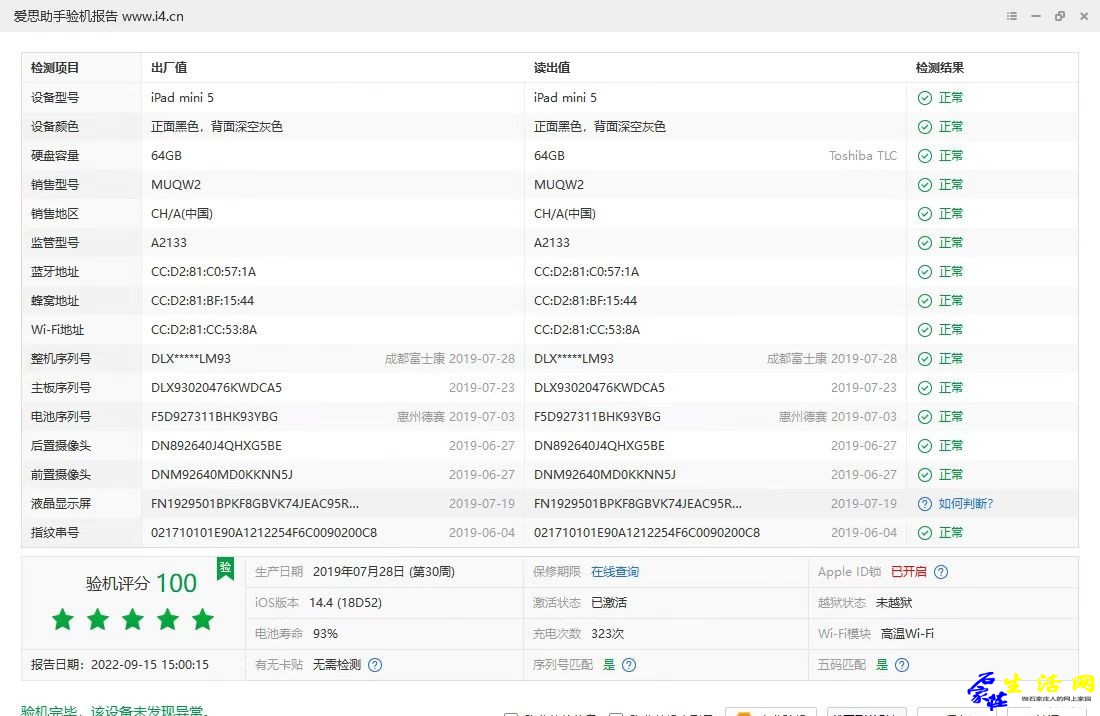Select factory mainboard serial DLX93020476KWDCA5
Viewport: 1100px width, 716px height.
coord(216,388)
